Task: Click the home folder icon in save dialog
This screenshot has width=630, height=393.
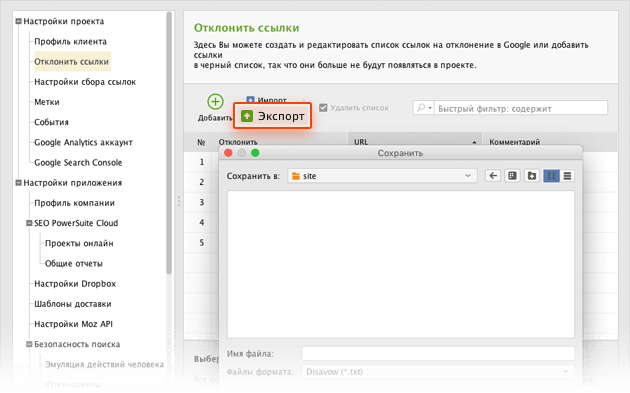Action: click(512, 176)
